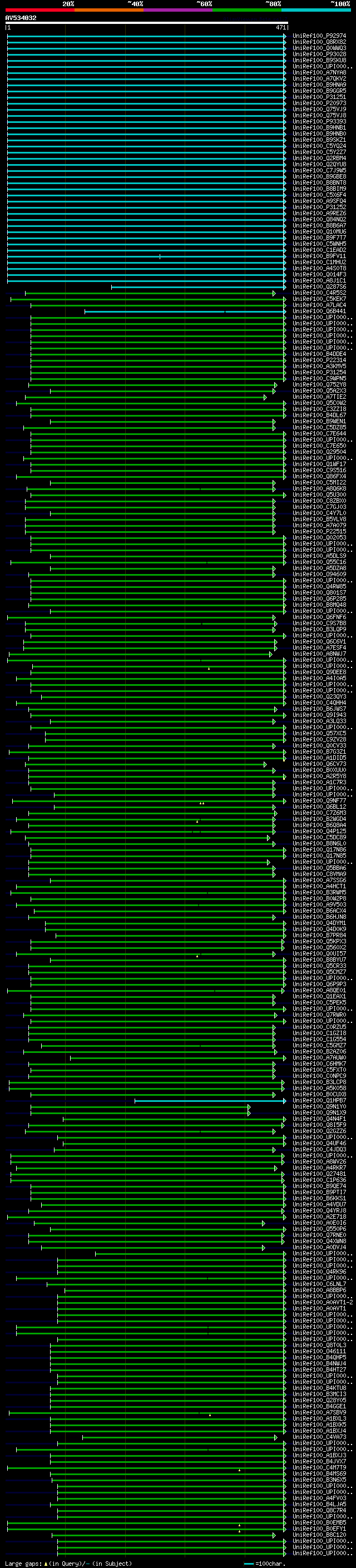Click the UniRef100_C1EAD2 label
This screenshot has height=1568, width=356.
coord(319,250)
